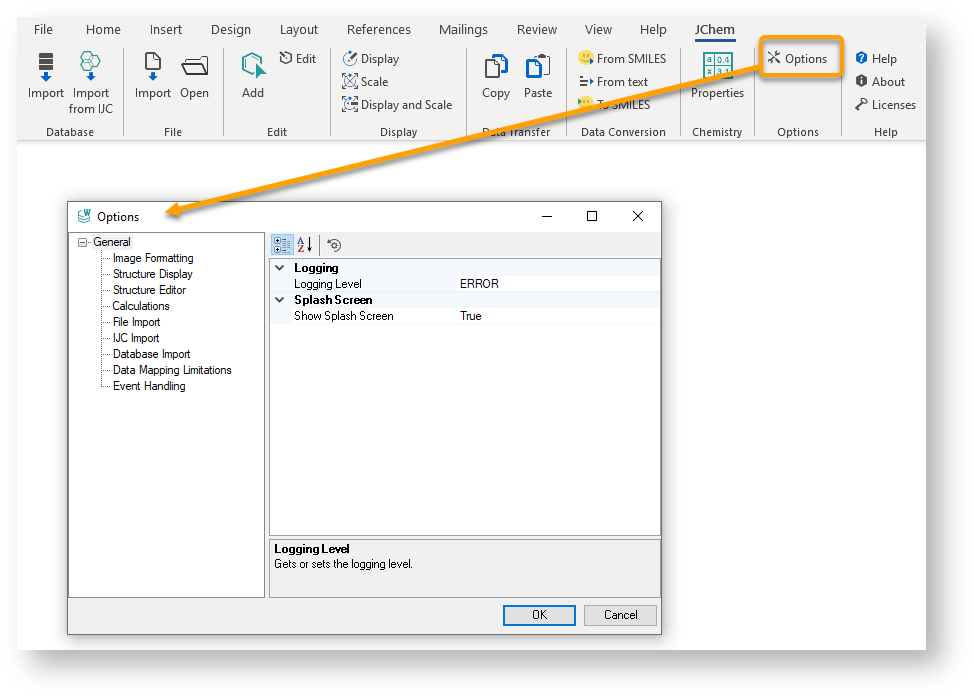Click the Import database icon

(x=45, y=68)
